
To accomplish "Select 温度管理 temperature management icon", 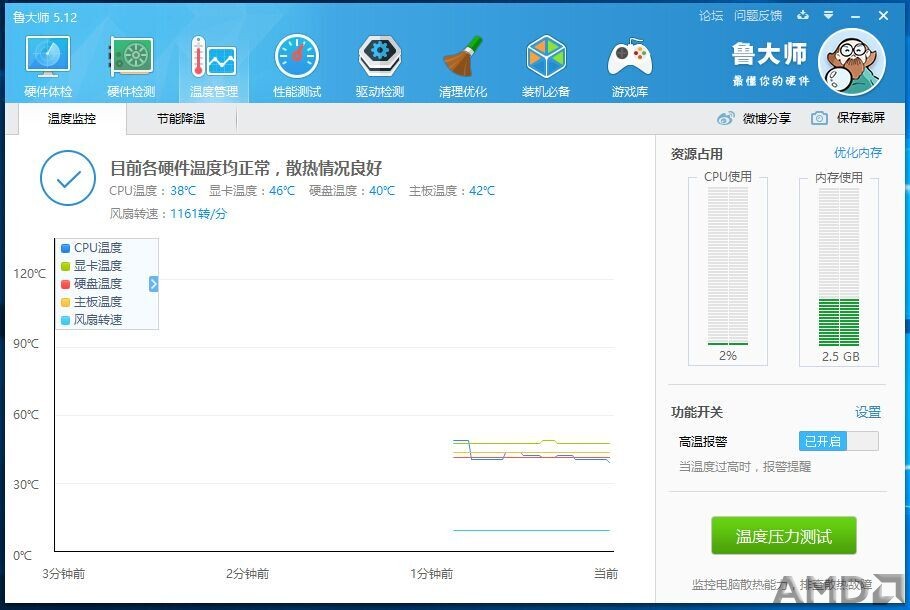I will coord(214,57).
